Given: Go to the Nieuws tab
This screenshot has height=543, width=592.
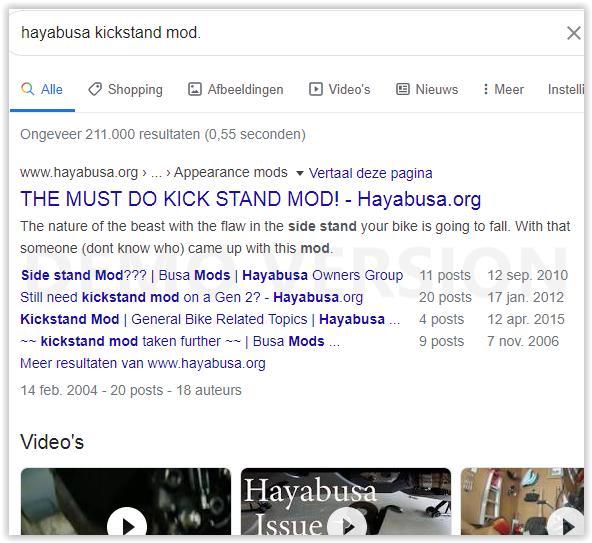Looking at the screenshot, I should 427,89.
